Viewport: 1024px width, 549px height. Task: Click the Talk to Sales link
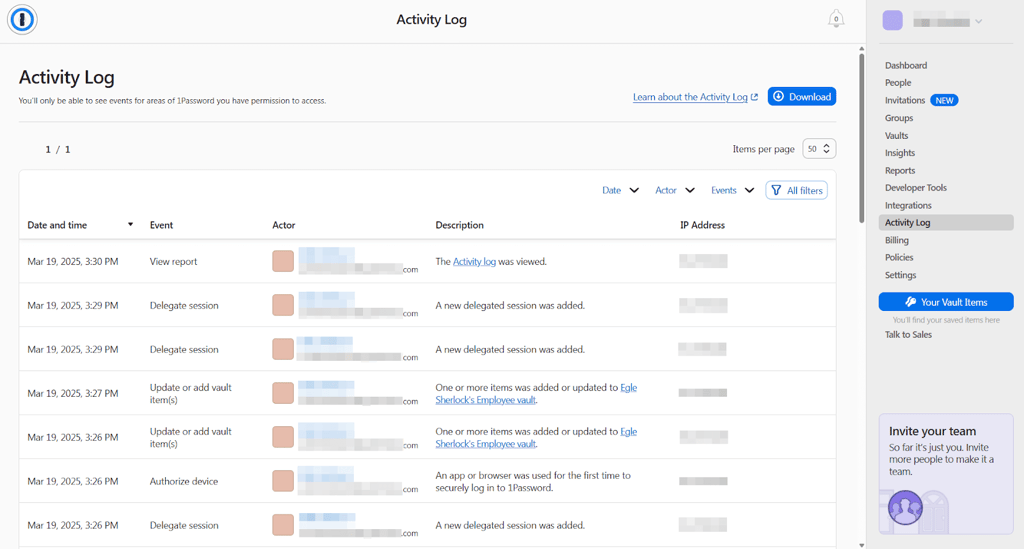(908, 335)
